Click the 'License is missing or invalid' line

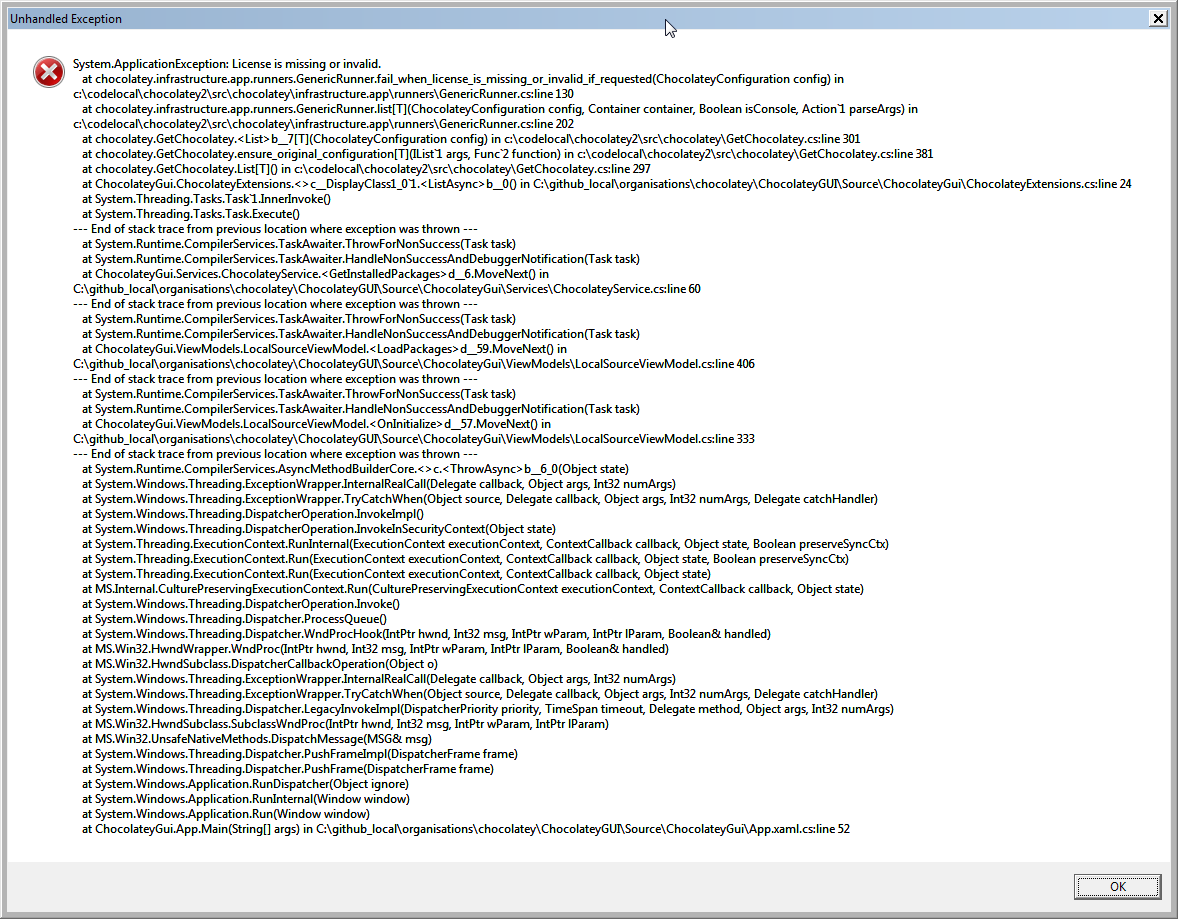227,64
